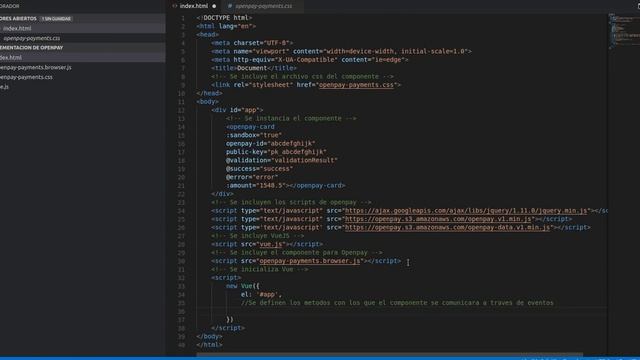
Task: Click the :amount="1548.5" attribute line
Action: coord(286,185)
